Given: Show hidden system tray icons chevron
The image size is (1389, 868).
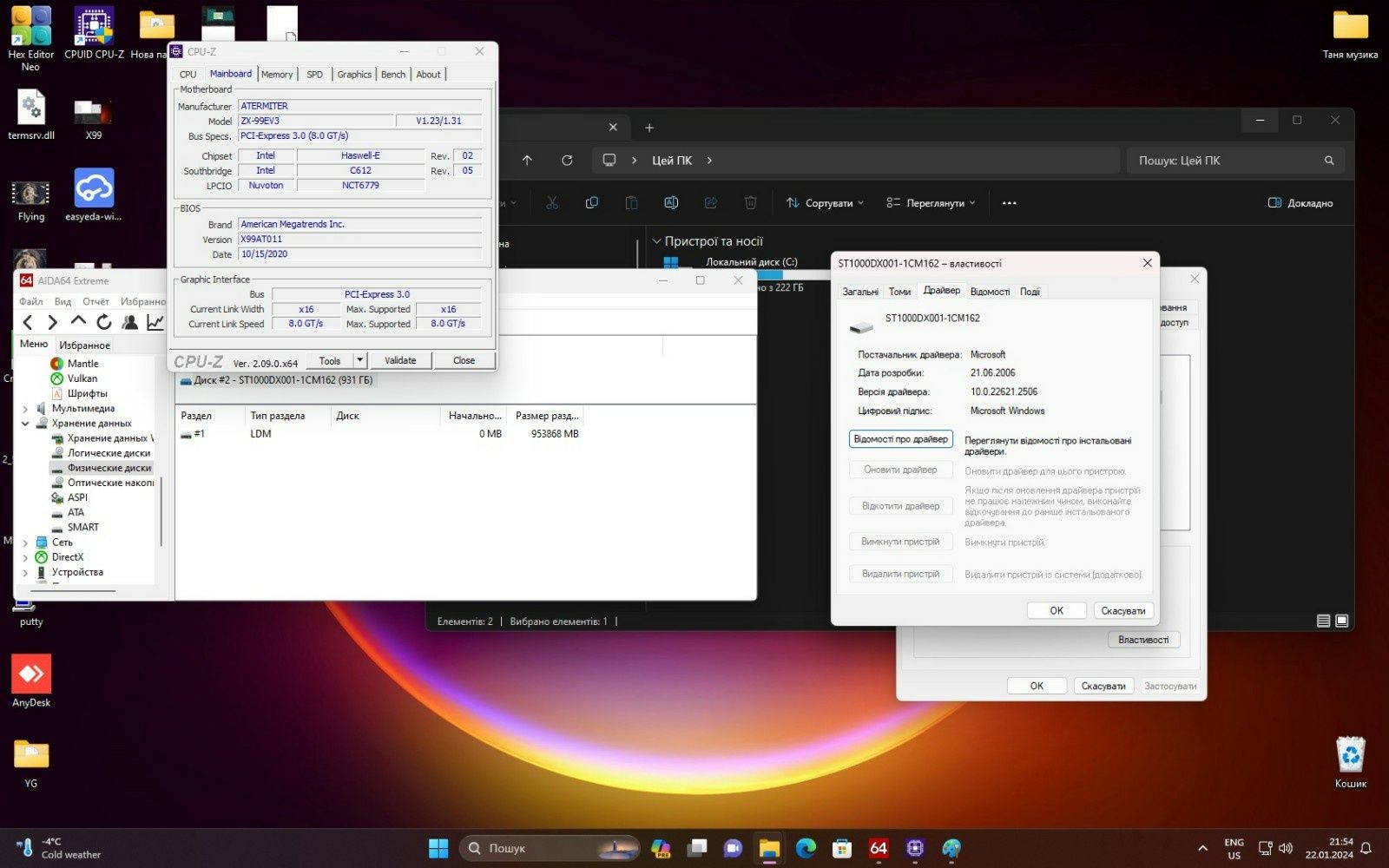Looking at the screenshot, I should 1202,848.
